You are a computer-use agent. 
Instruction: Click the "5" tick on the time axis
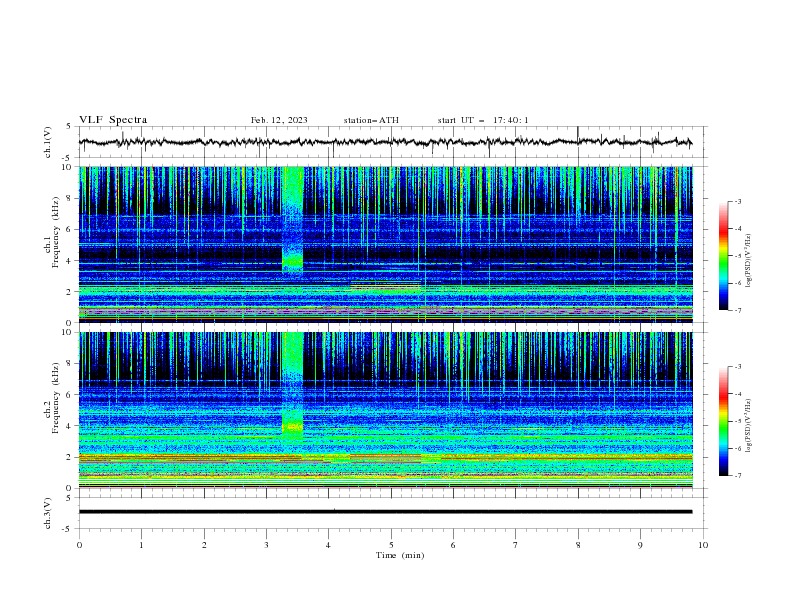[391, 545]
